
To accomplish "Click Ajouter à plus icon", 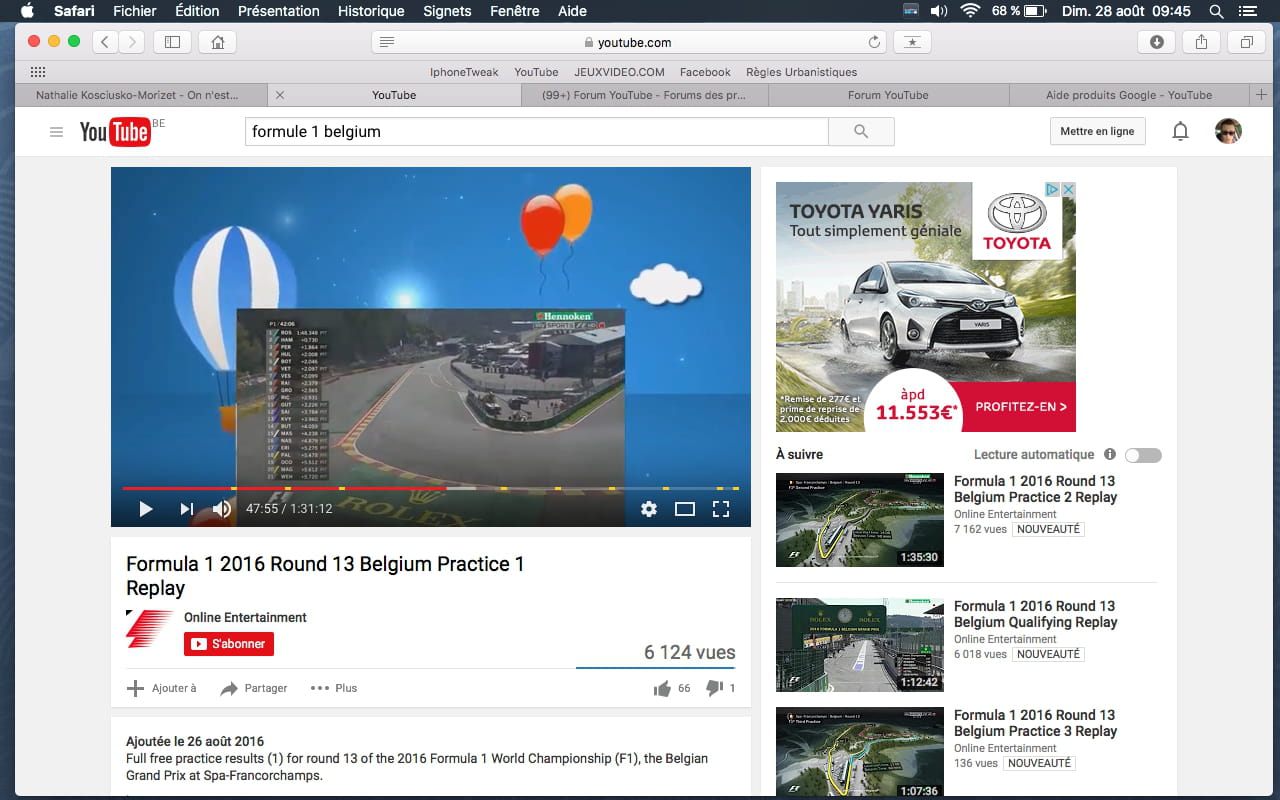I will pyautogui.click(x=135, y=688).
